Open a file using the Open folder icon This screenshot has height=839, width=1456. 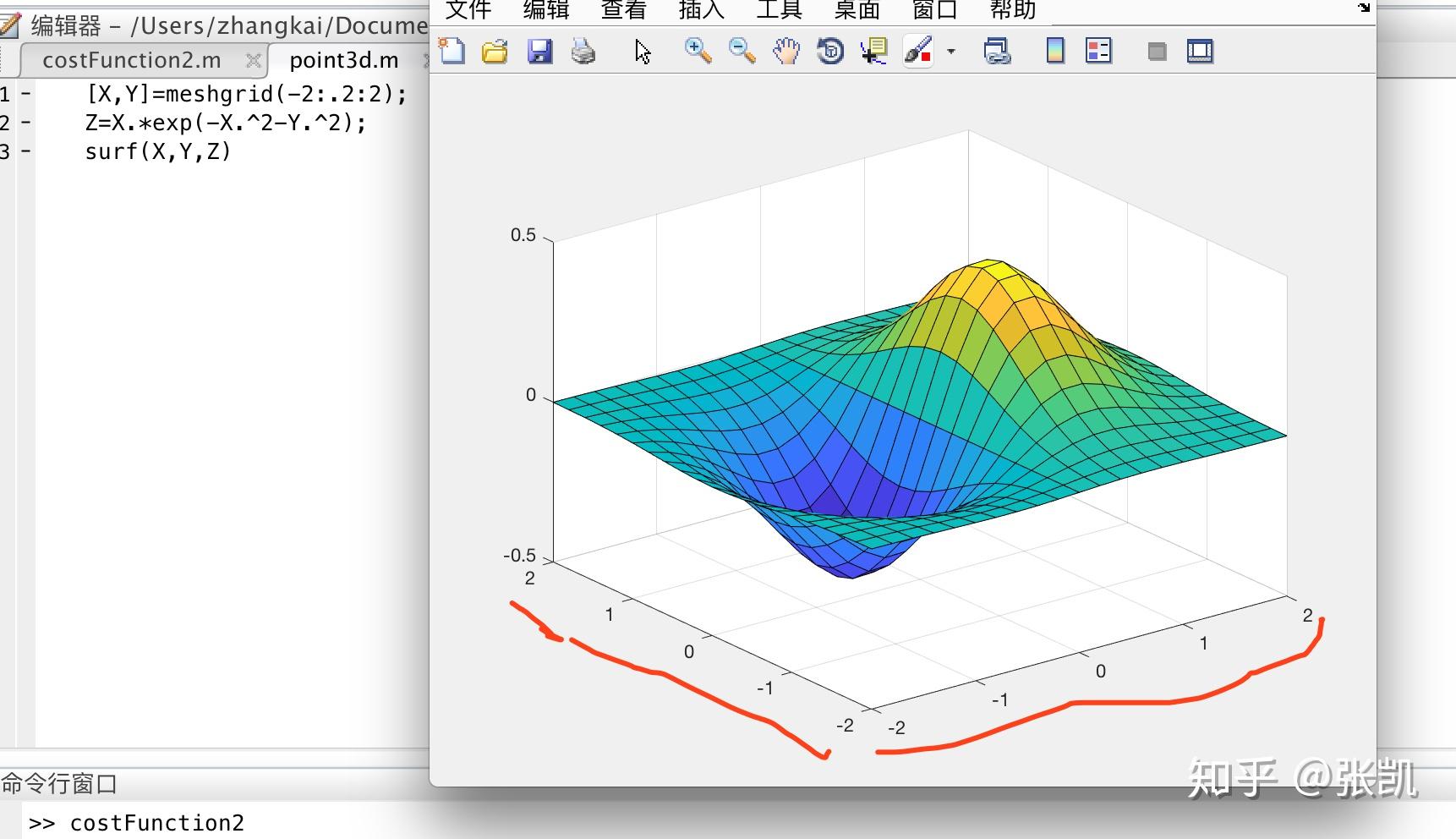pos(495,51)
